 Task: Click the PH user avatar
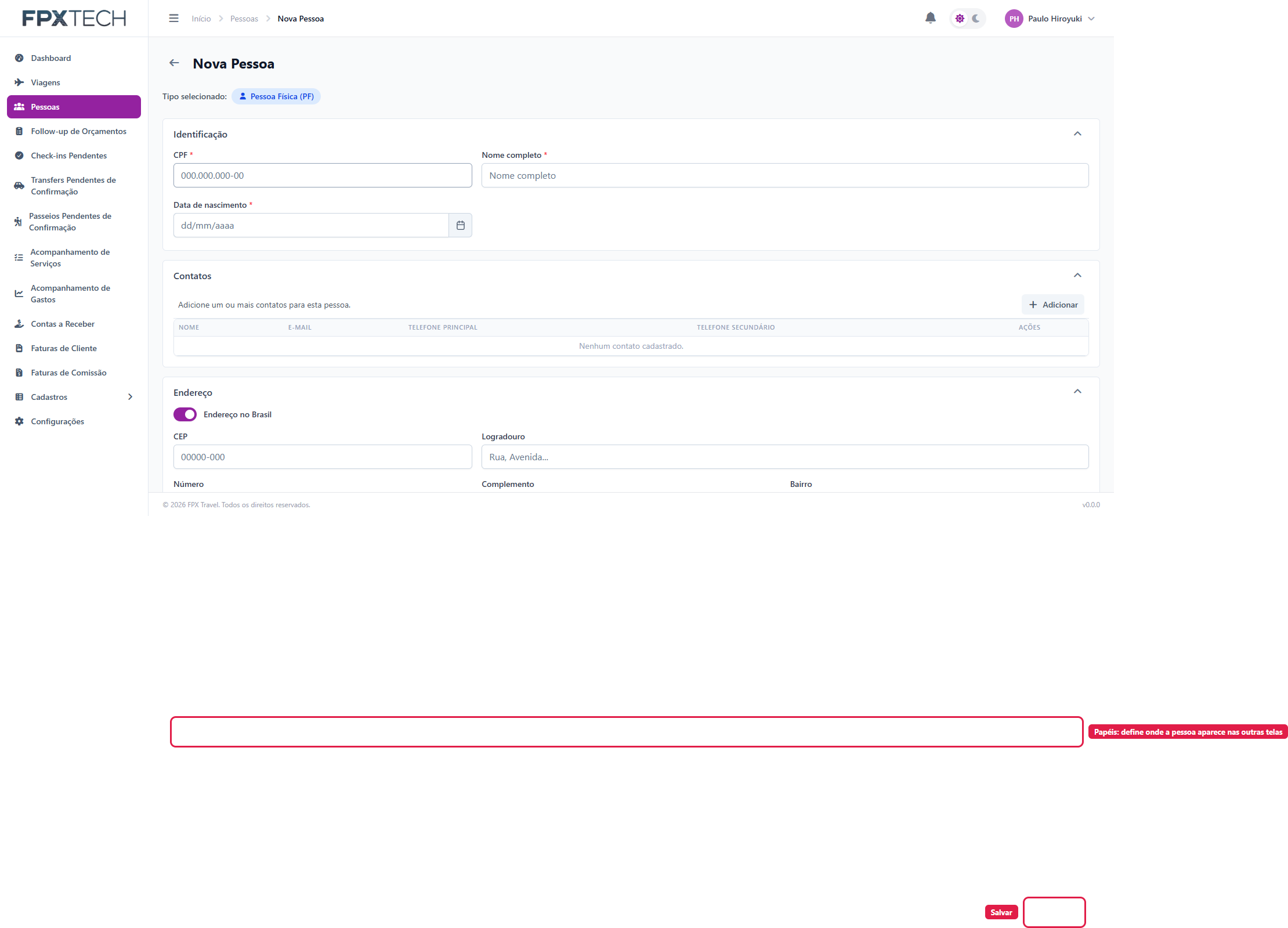click(x=1014, y=19)
